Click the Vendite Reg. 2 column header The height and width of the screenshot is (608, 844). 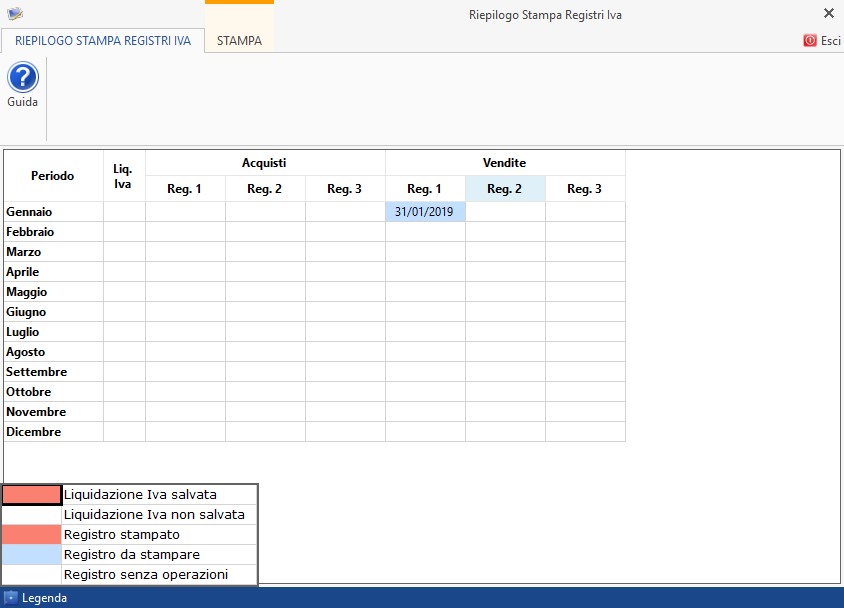pyautogui.click(x=505, y=189)
